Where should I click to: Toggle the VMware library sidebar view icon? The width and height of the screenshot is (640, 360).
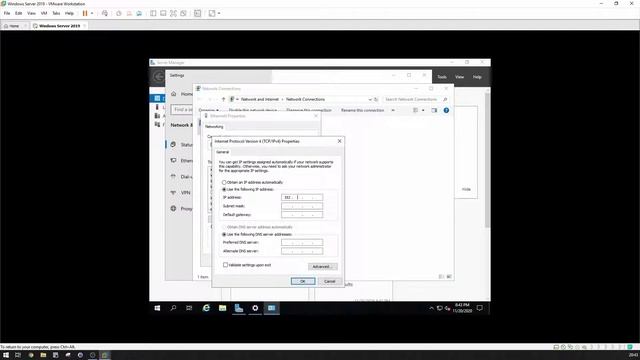(x=153, y=13)
